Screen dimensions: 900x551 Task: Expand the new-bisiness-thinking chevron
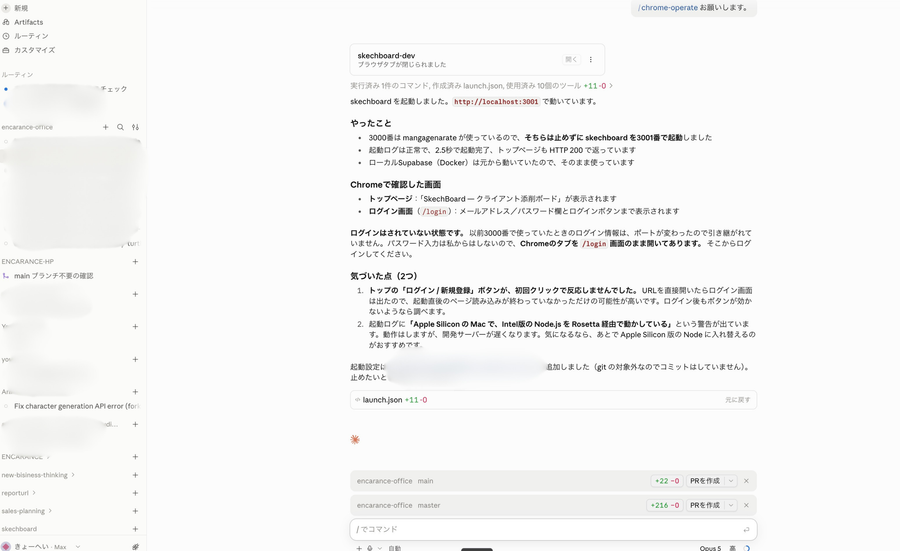[x=73, y=475]
